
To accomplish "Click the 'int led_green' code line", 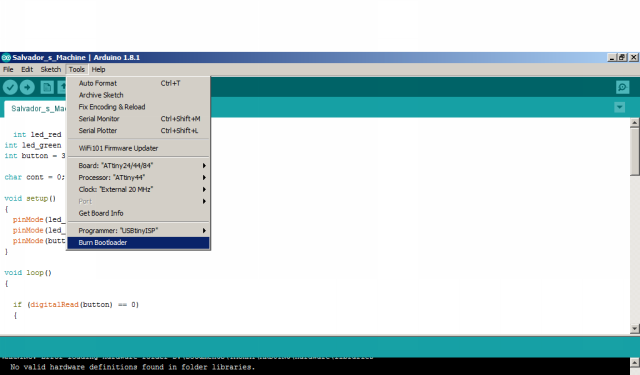I will pyautogui.click(x=33, y=145).
